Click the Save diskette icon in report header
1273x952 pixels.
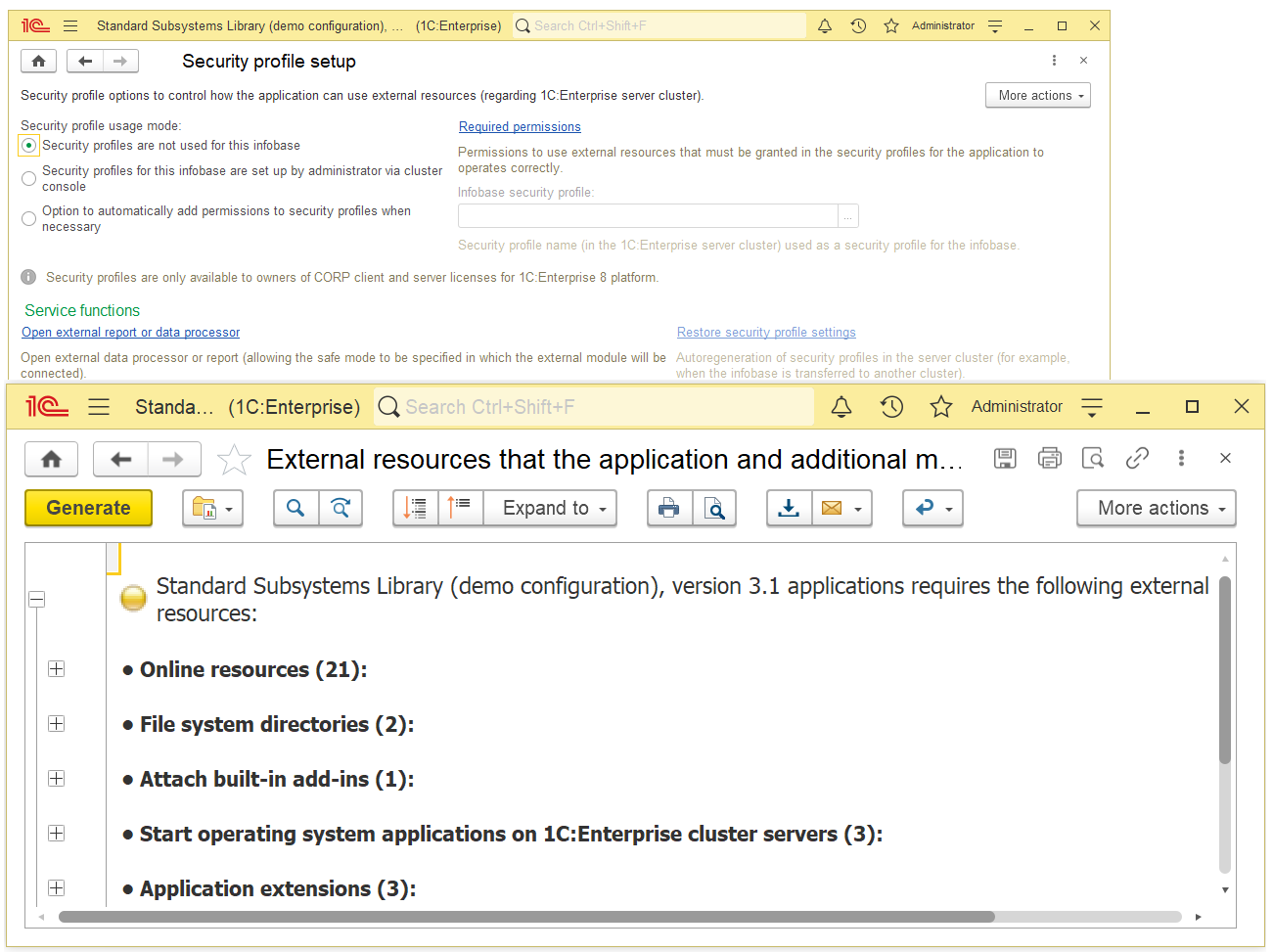pyautogui.click(x=1005, y=458)
